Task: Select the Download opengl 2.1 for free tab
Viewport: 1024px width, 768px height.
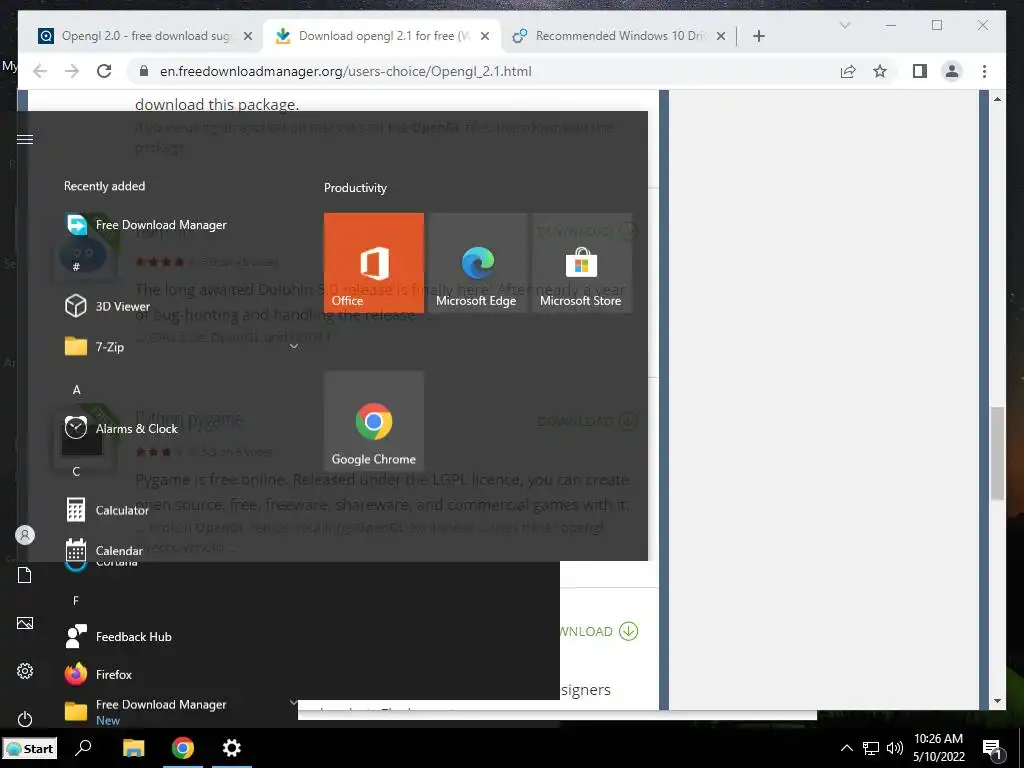Action: click(382, 36)
